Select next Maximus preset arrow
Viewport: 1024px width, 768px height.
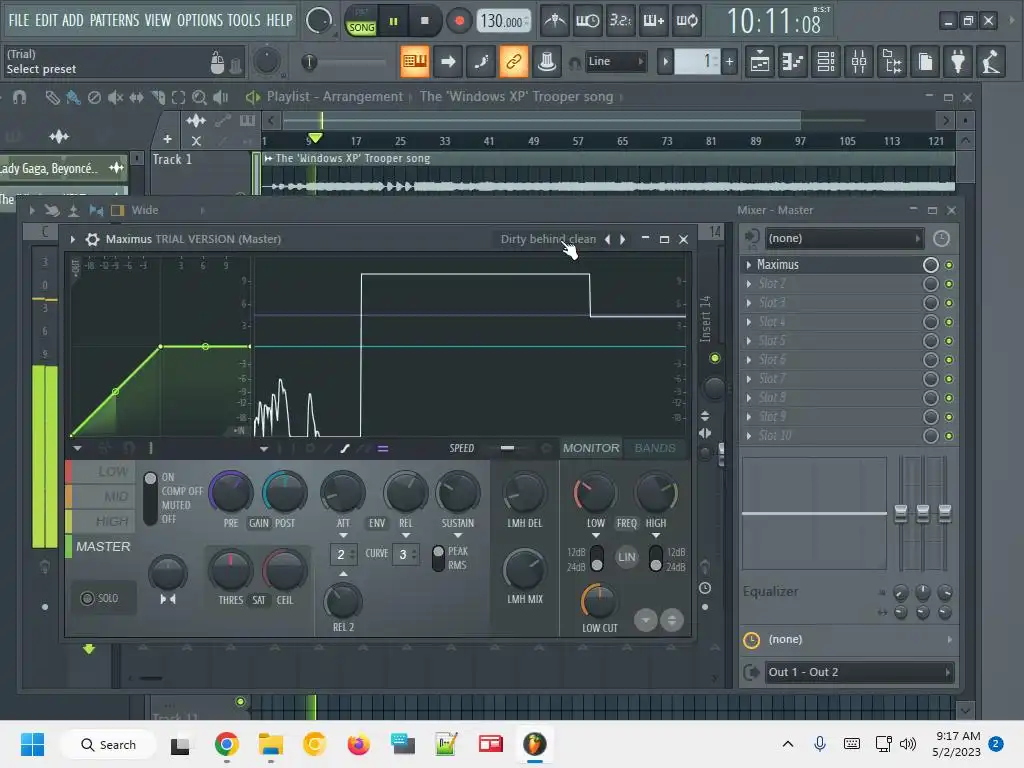622,239
